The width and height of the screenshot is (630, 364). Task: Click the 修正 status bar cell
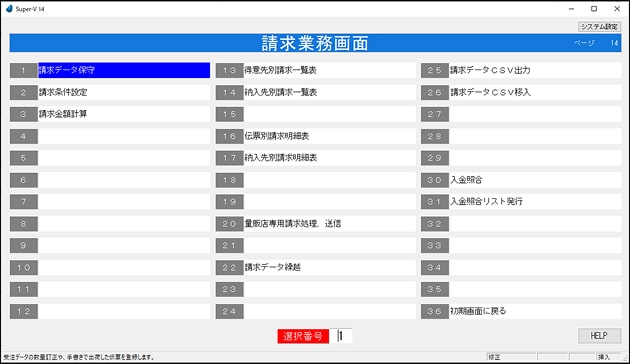pyautogui.click(x=511, y=357)
